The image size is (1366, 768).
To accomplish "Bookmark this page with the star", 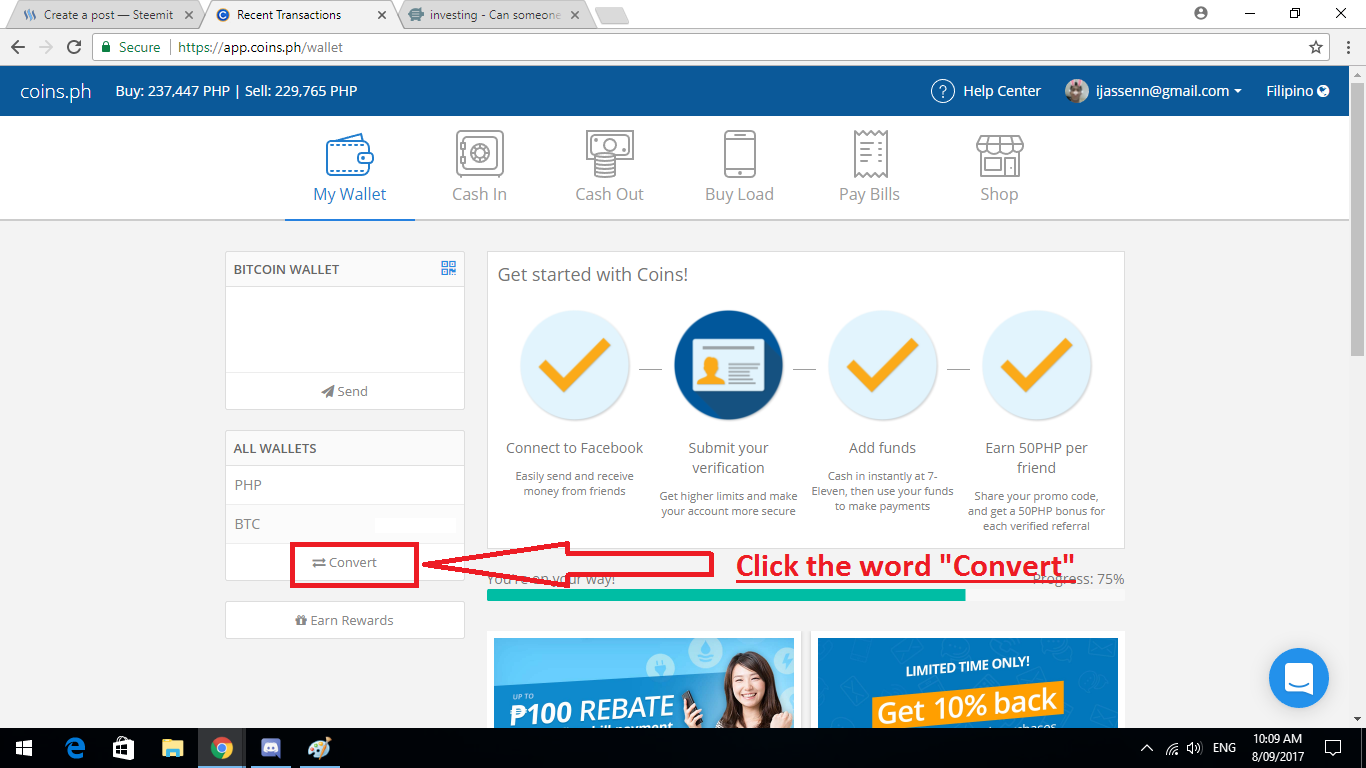I will click(1316, 47).
